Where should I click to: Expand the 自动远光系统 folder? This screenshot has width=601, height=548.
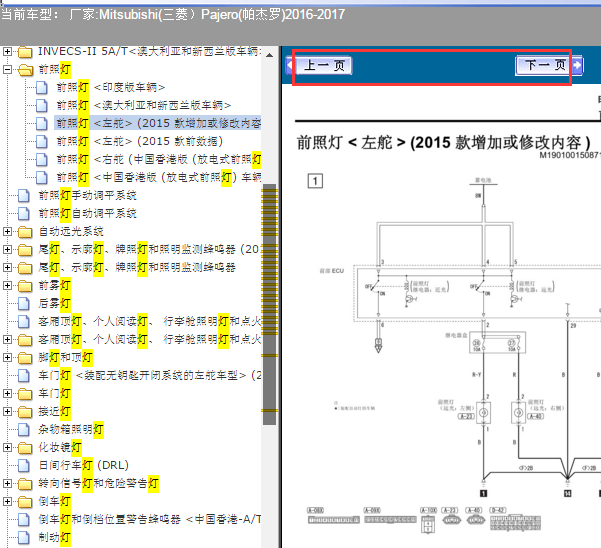[7, 231]
